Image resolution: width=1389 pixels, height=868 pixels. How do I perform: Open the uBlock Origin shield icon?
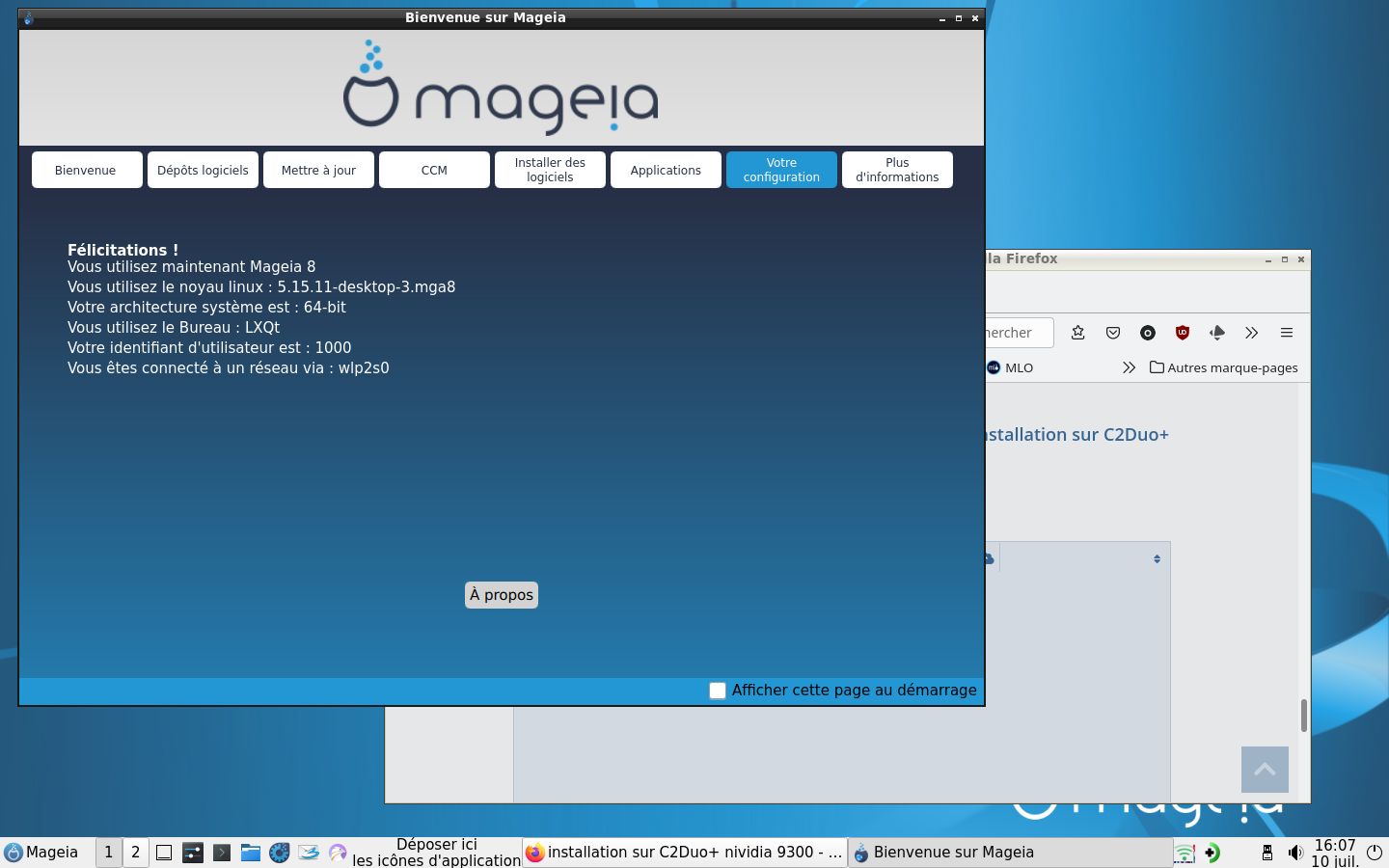click(1183, 333)
